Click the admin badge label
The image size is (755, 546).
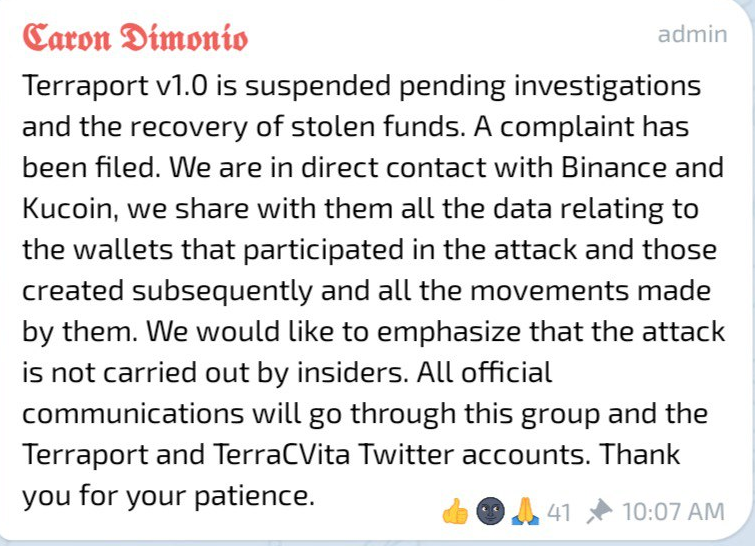coord(692,34)
